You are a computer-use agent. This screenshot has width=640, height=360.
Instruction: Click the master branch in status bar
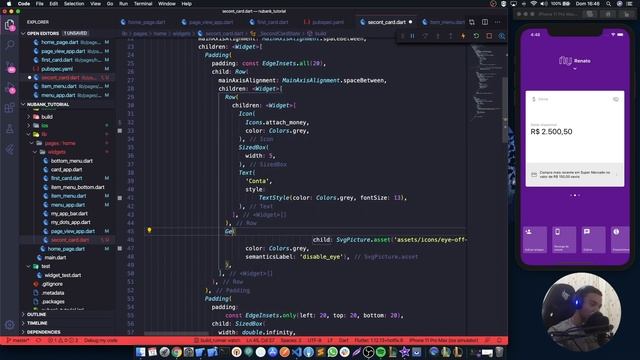tap(18, 340)
